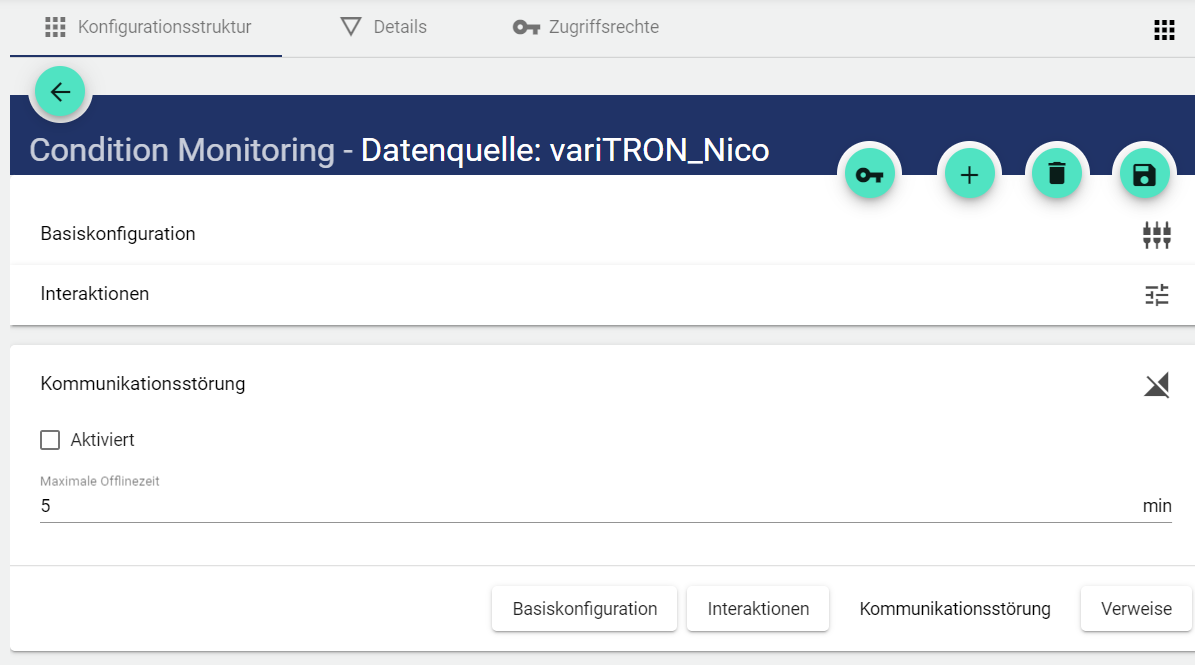
Task: Enable the Aktiviert checkbox
Action: pos(50,440)
